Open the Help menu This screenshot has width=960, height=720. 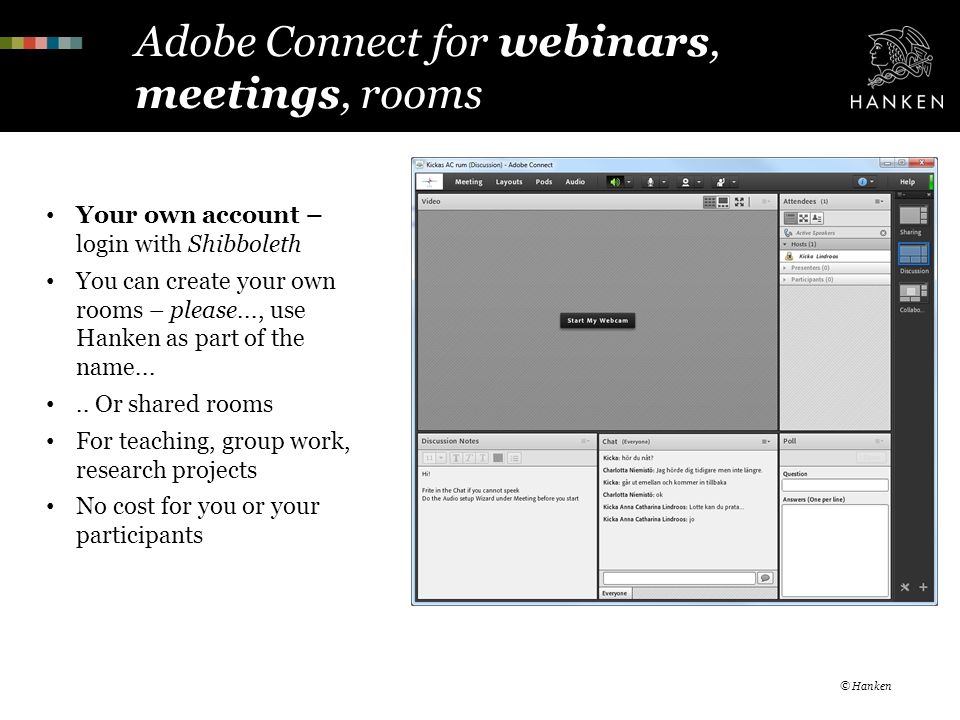(907, 182)
